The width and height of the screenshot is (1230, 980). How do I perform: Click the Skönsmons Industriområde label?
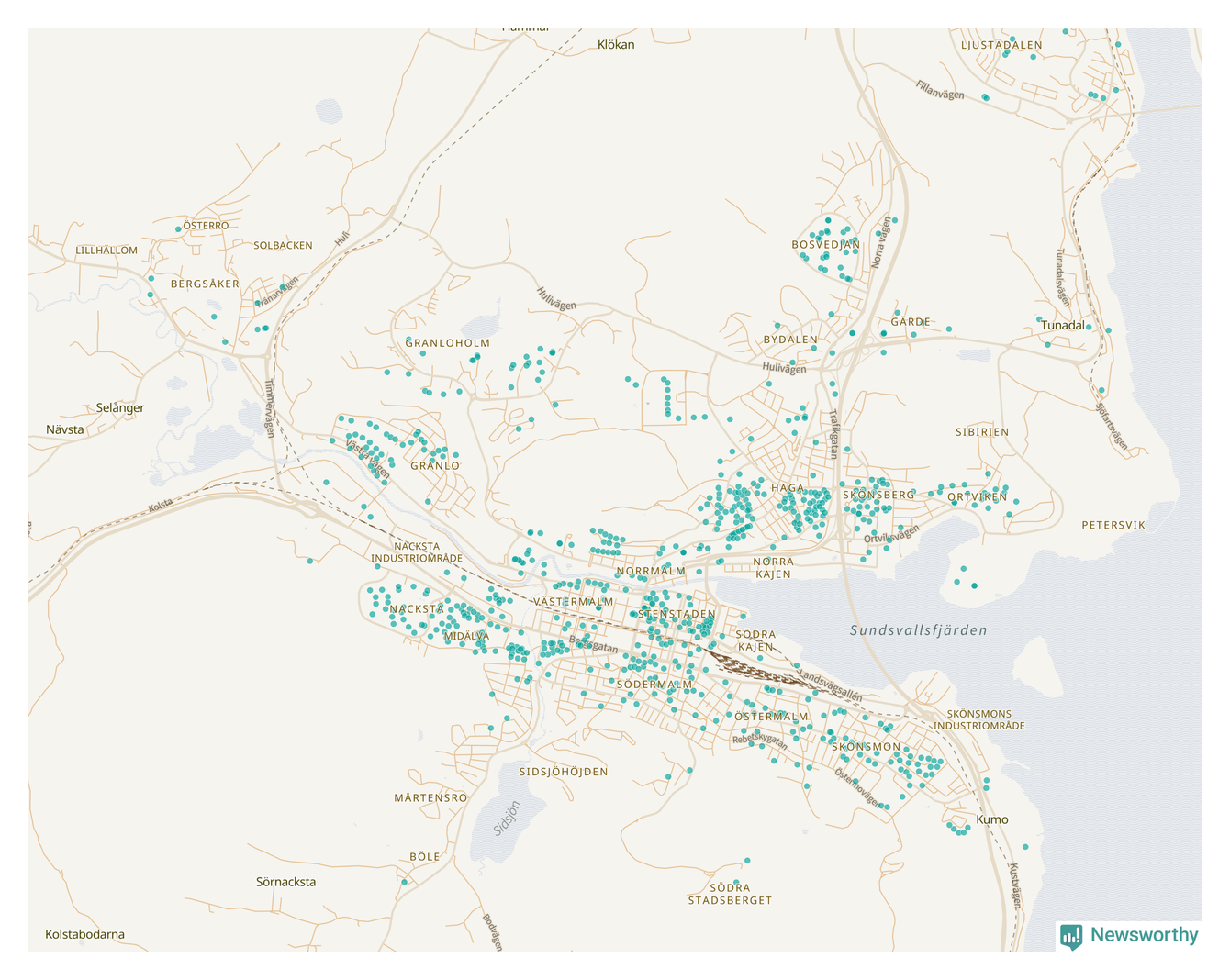coord(979,719)
